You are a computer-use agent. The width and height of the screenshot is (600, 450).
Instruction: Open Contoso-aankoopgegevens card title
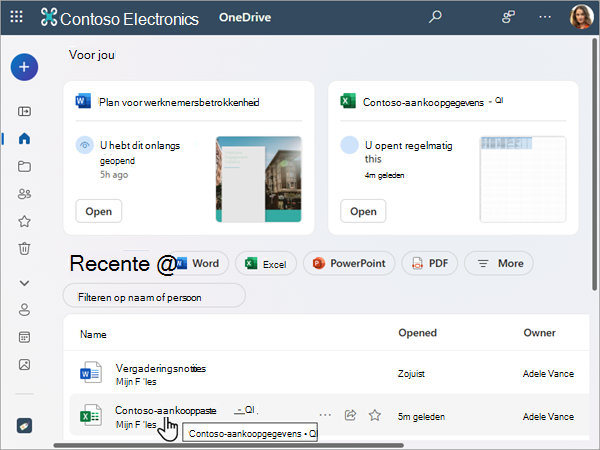coord(423,102)
